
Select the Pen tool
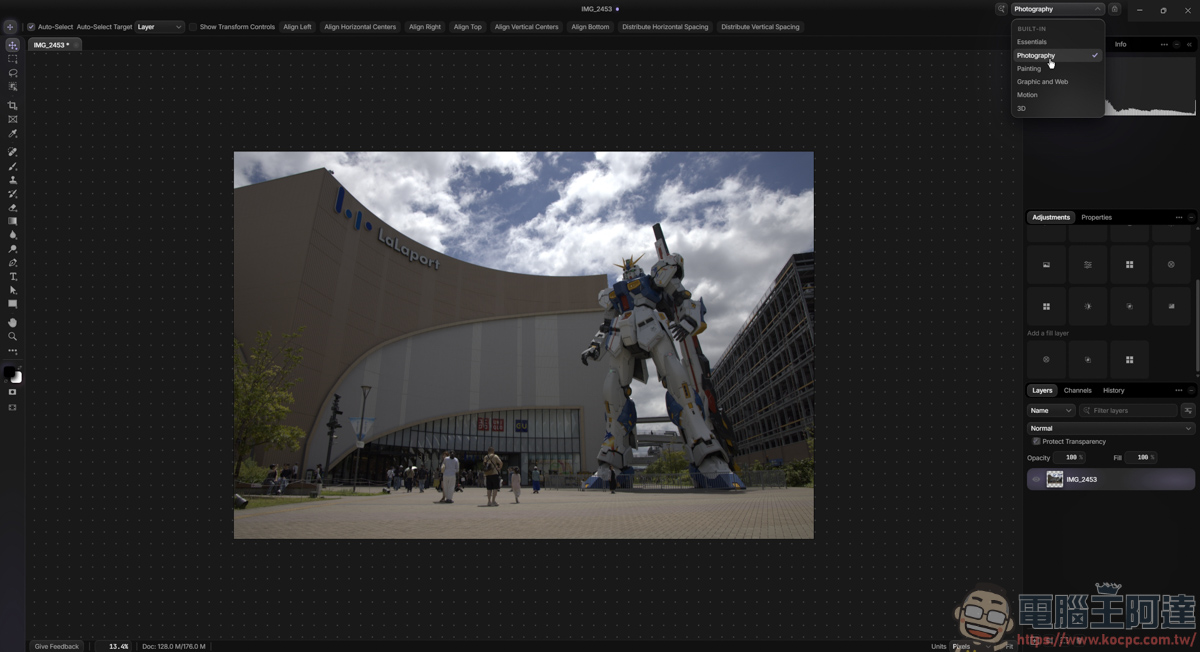(x=13, y=263)
